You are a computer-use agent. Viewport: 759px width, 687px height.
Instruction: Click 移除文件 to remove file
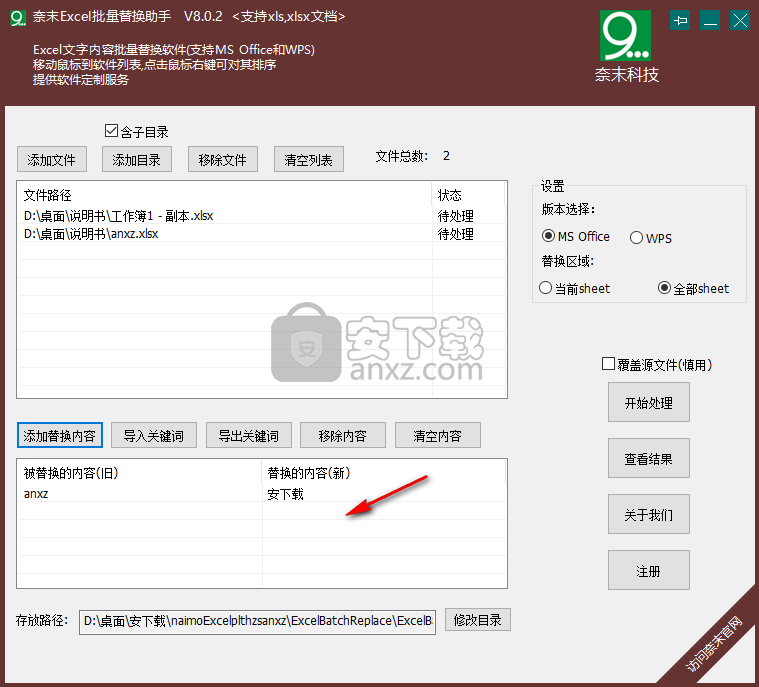[x=223, y=159]
